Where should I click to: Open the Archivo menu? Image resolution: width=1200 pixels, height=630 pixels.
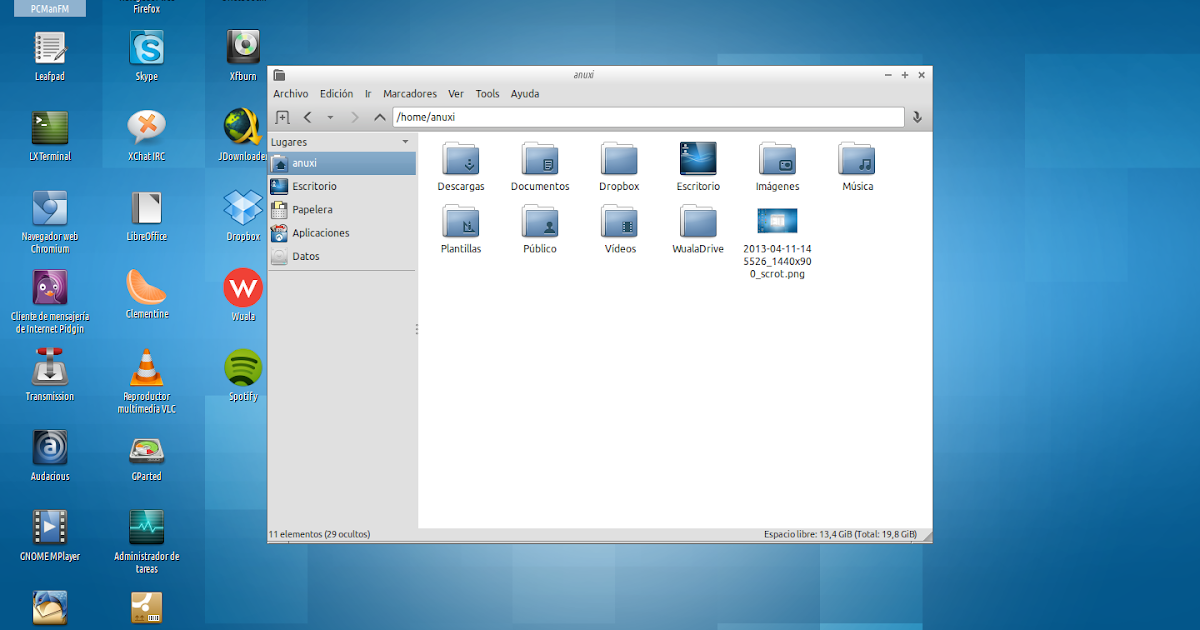click(290, 94)
